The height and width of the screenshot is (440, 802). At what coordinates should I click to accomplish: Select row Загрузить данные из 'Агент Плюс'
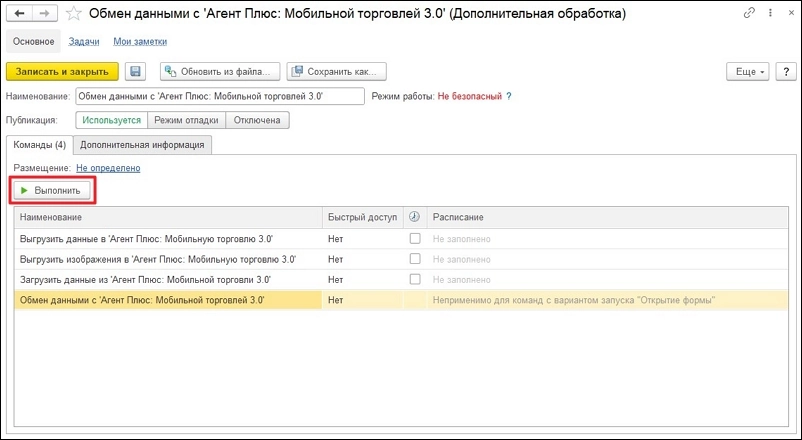click(x=401, y=280)
